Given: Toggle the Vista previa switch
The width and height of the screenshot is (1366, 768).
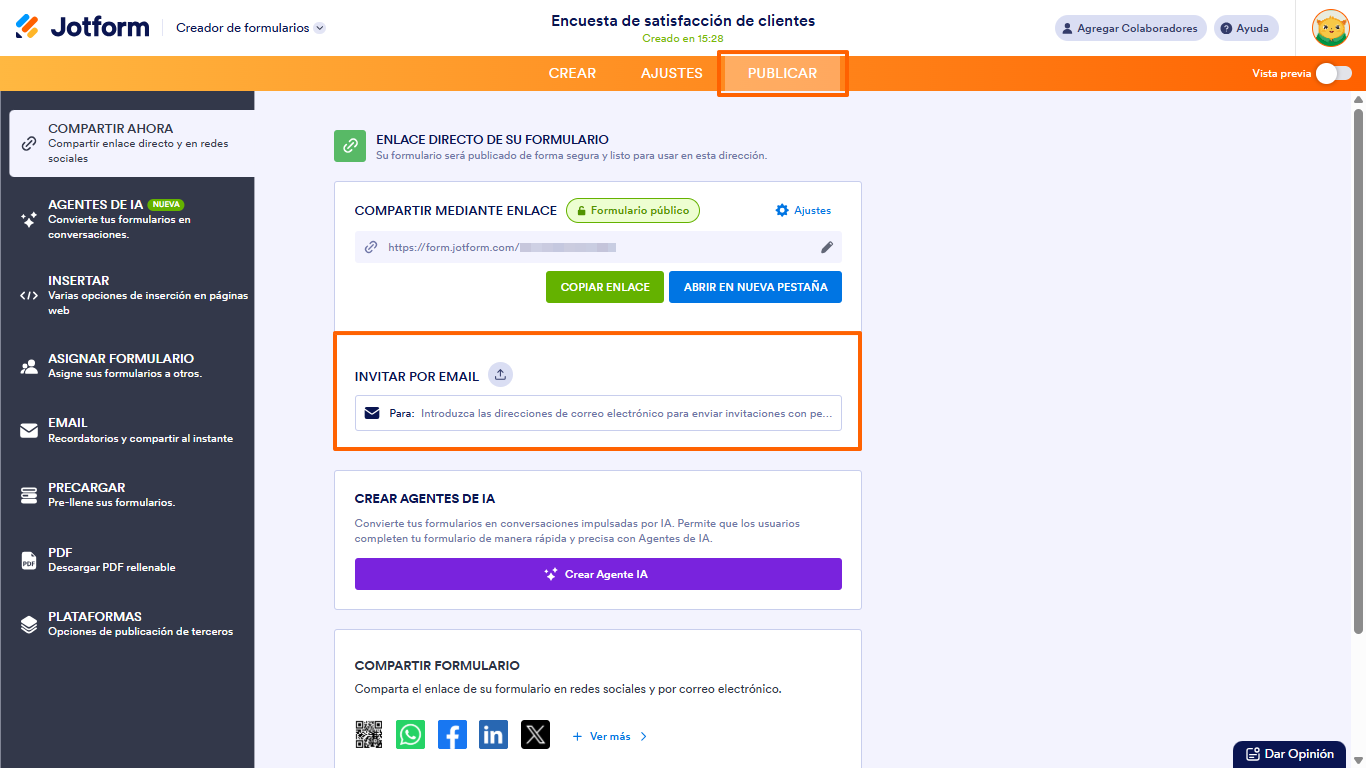Looking at the screenshot, I should tap(1334, 73).
